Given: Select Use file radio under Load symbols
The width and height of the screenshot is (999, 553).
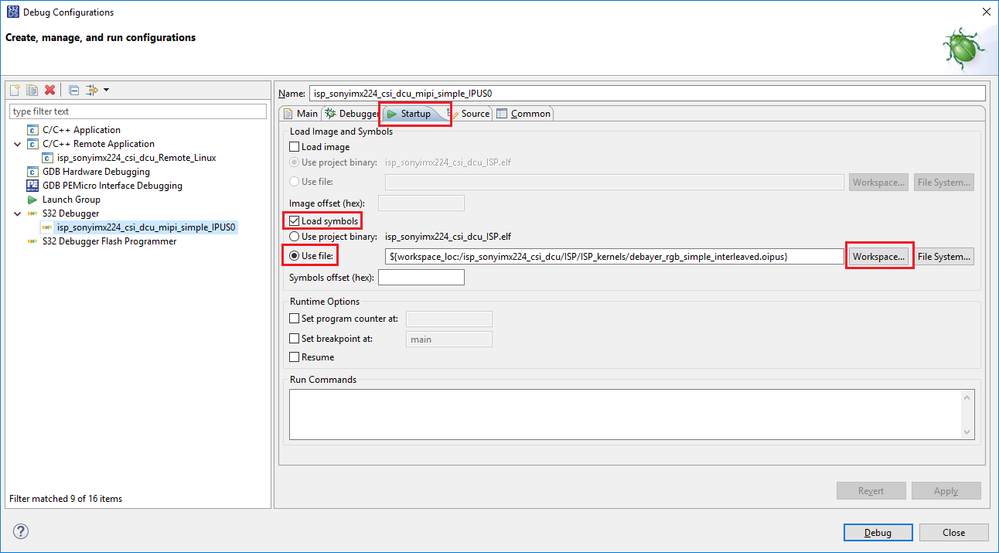Looking at the screenshot, I should click(294, 256).
